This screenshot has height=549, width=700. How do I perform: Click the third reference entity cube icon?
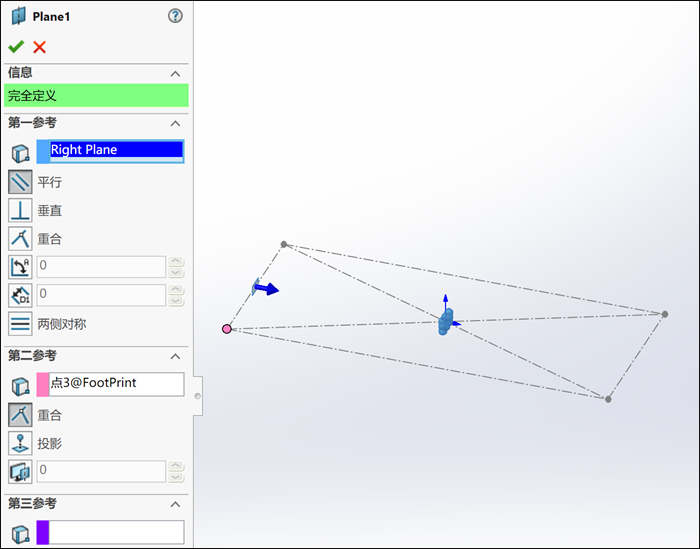point(20,534)
